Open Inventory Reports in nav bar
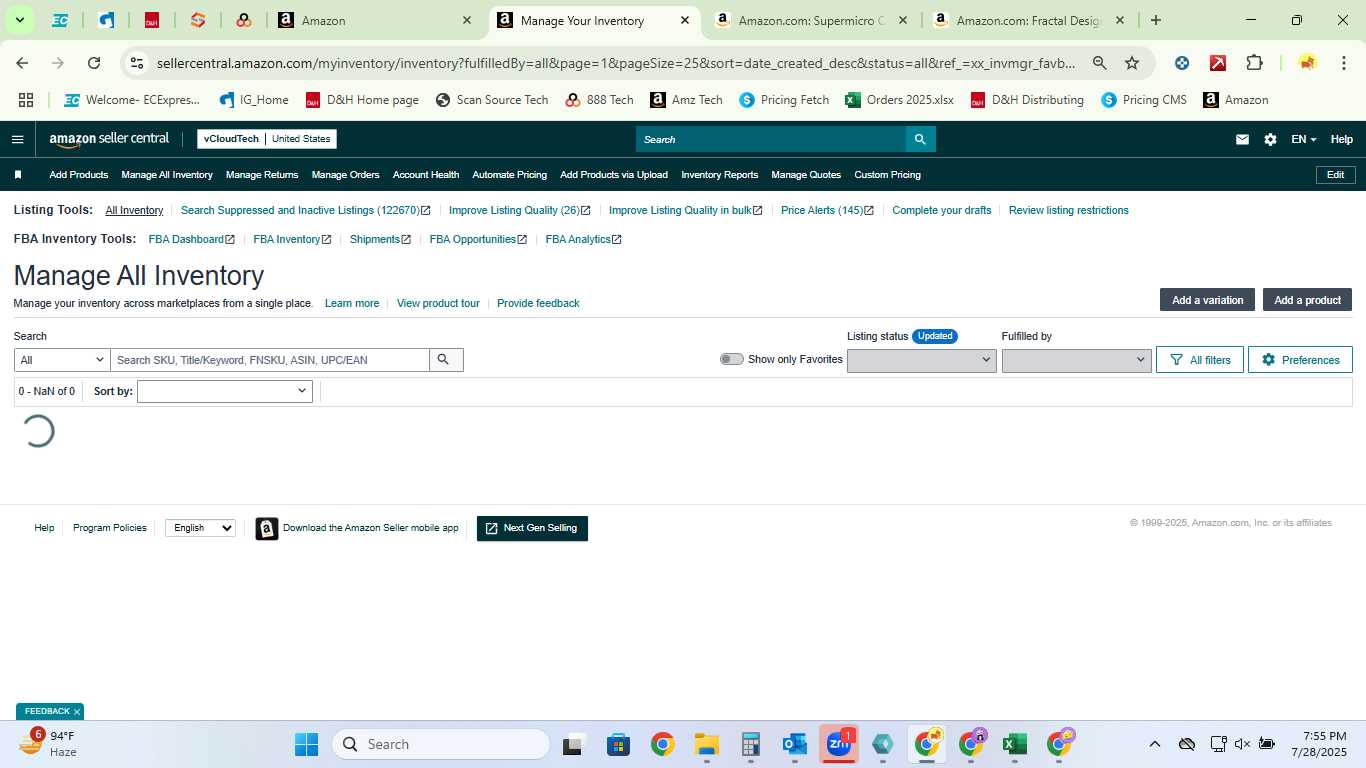 tap(719, 175)
